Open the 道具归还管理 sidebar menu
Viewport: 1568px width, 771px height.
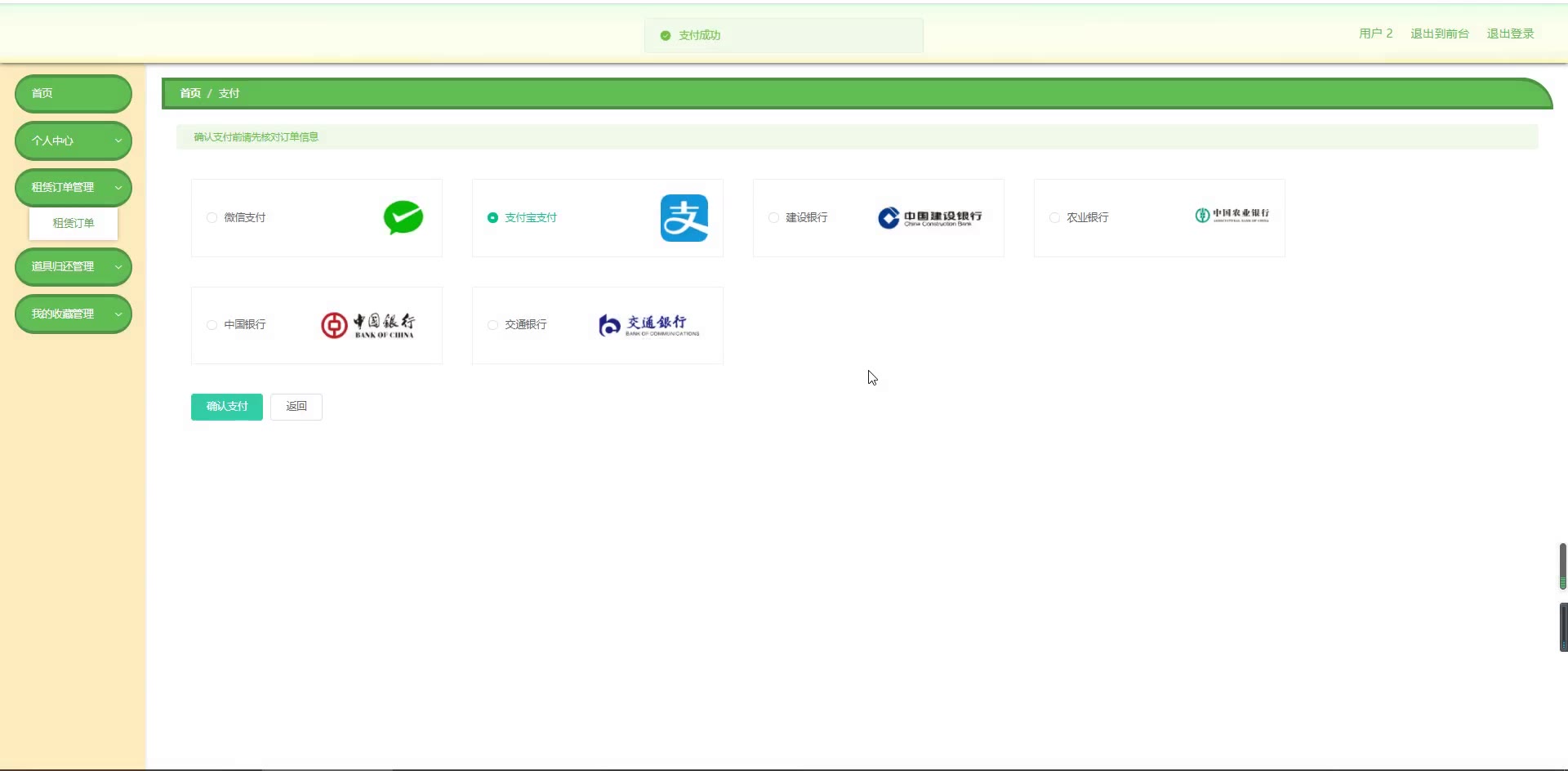point(73,266)
